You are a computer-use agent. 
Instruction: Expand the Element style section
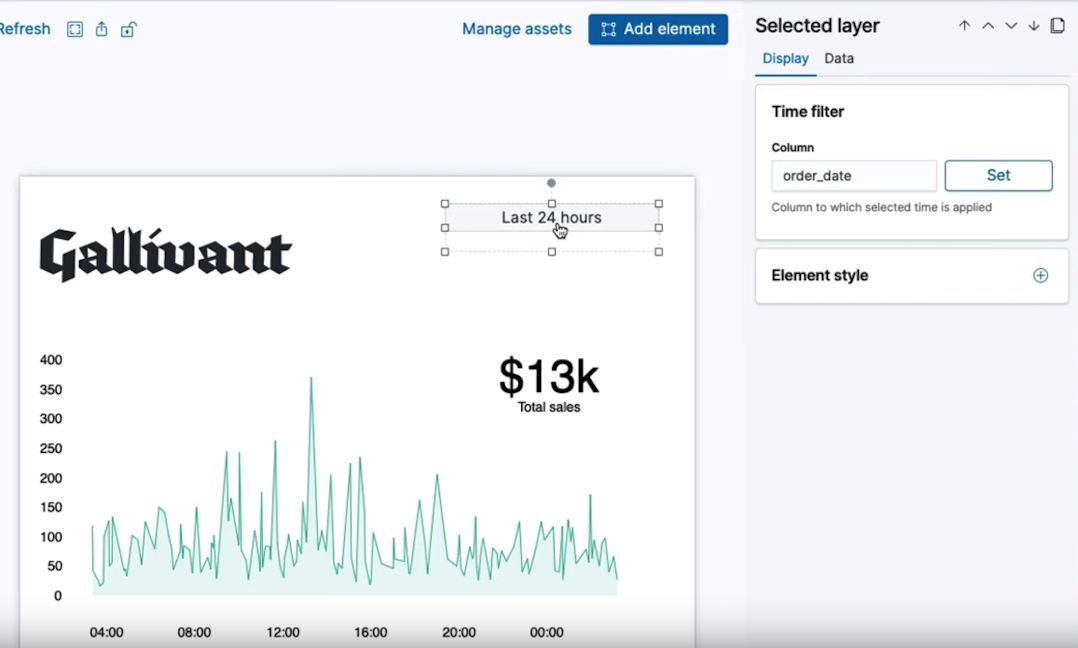1040,276
